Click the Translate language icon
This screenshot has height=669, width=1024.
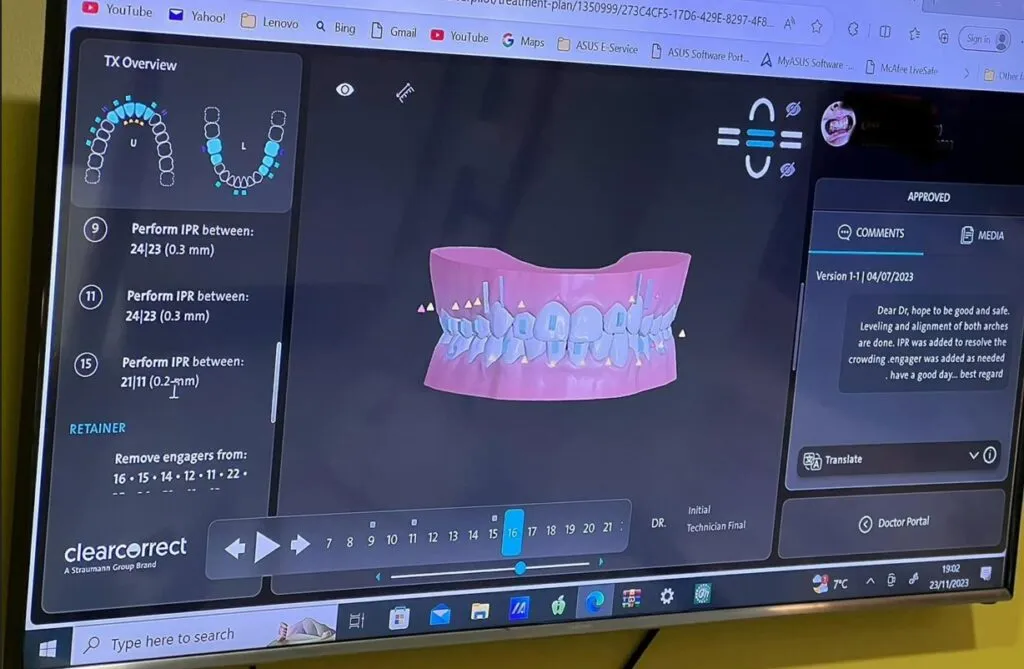pos(812,461)
